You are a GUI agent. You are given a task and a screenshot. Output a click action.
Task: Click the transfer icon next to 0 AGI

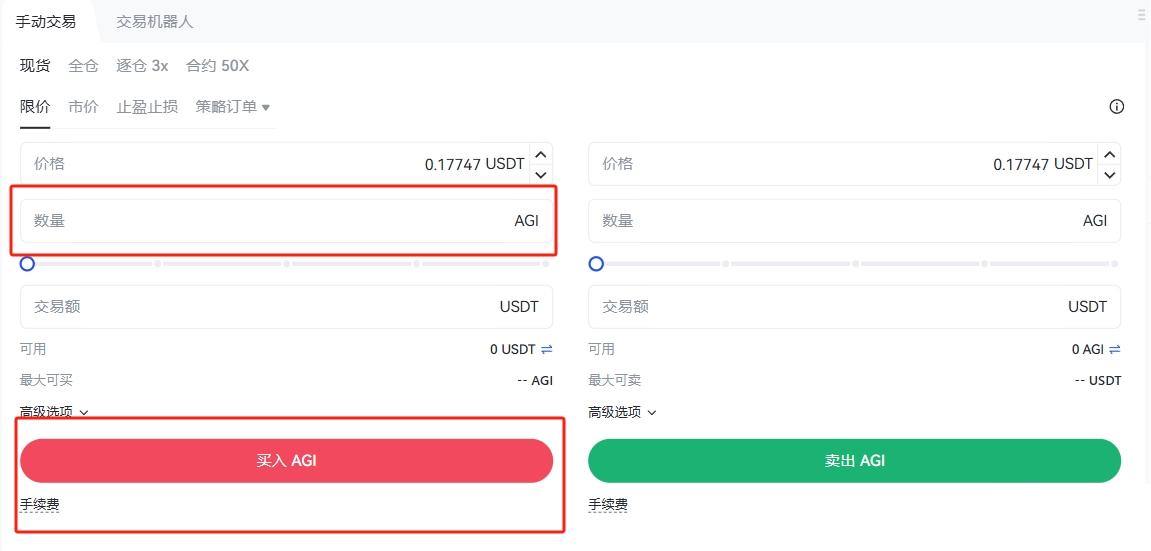pyautogui.click(x=1114, y=349)
